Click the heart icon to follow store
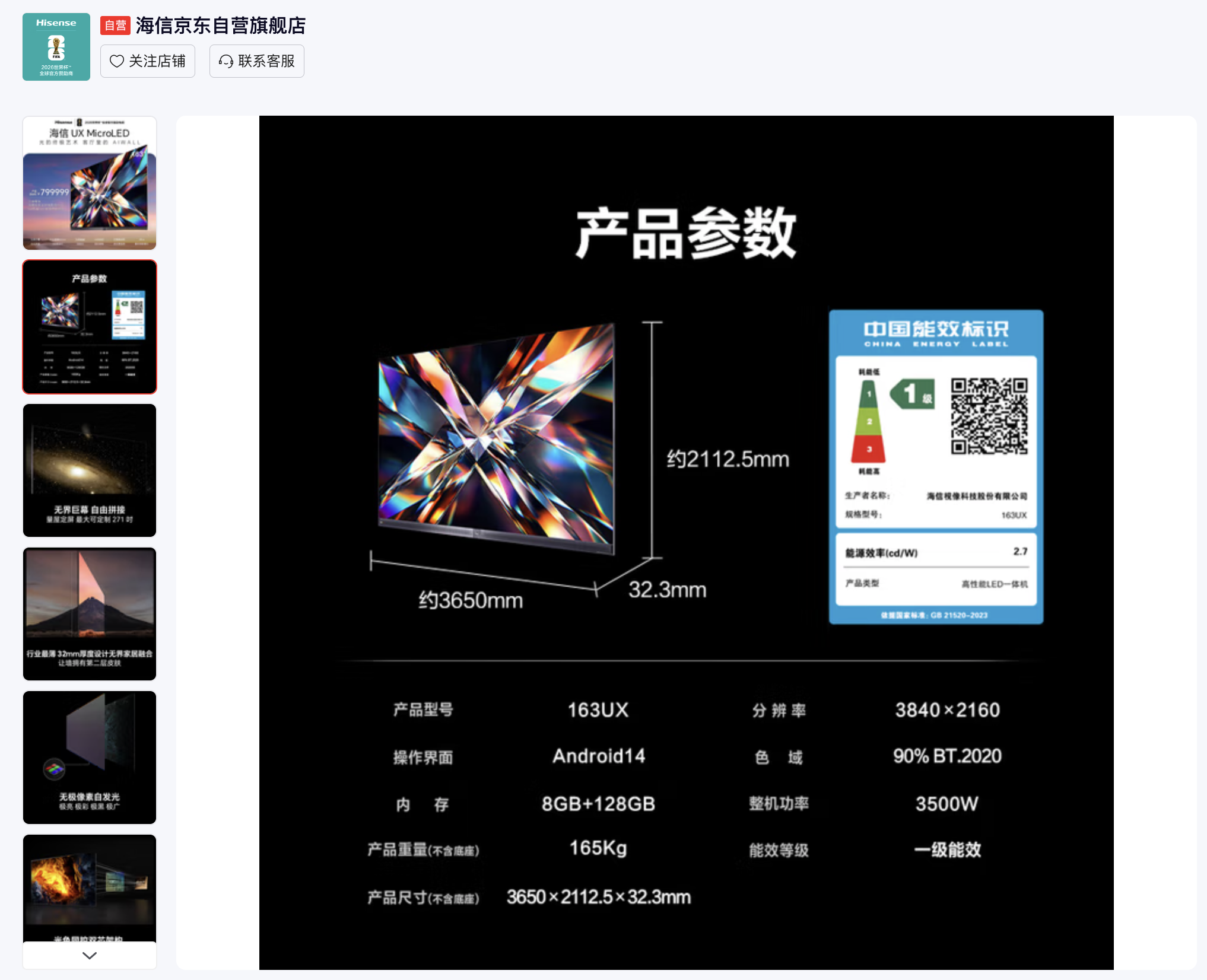Viewport: 1207px width, 980px height. (117, 61)
